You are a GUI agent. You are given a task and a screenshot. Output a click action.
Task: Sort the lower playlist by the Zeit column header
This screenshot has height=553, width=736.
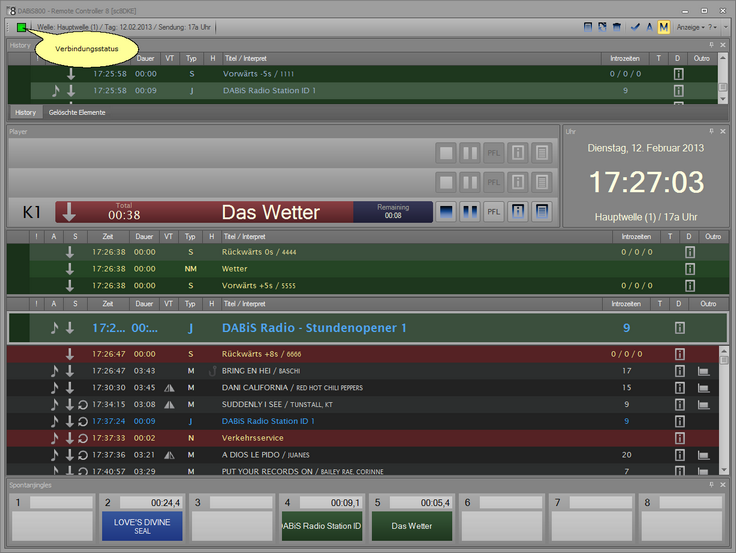click(x=108, y=304)
